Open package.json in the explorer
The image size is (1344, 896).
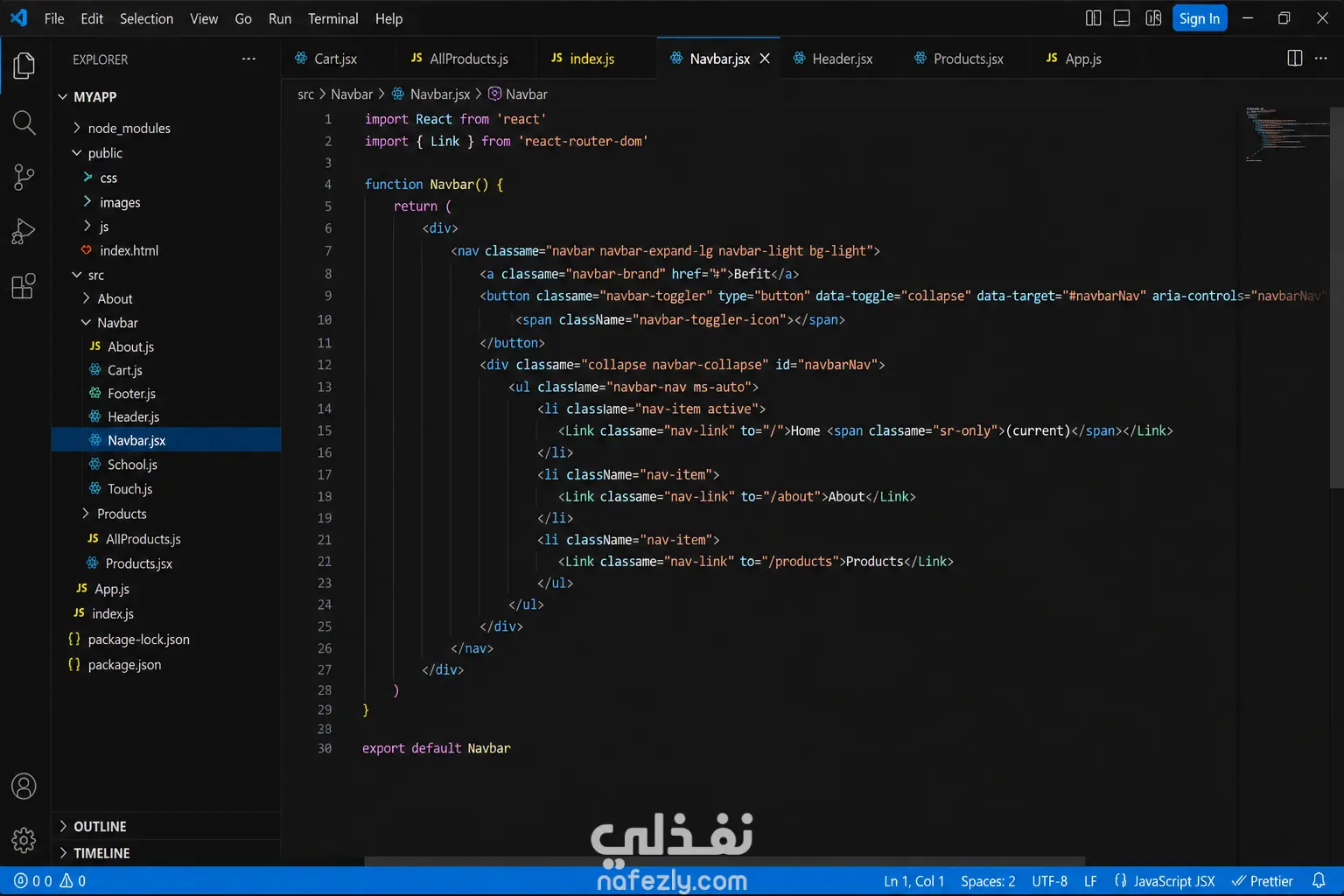tap(124, 665)
